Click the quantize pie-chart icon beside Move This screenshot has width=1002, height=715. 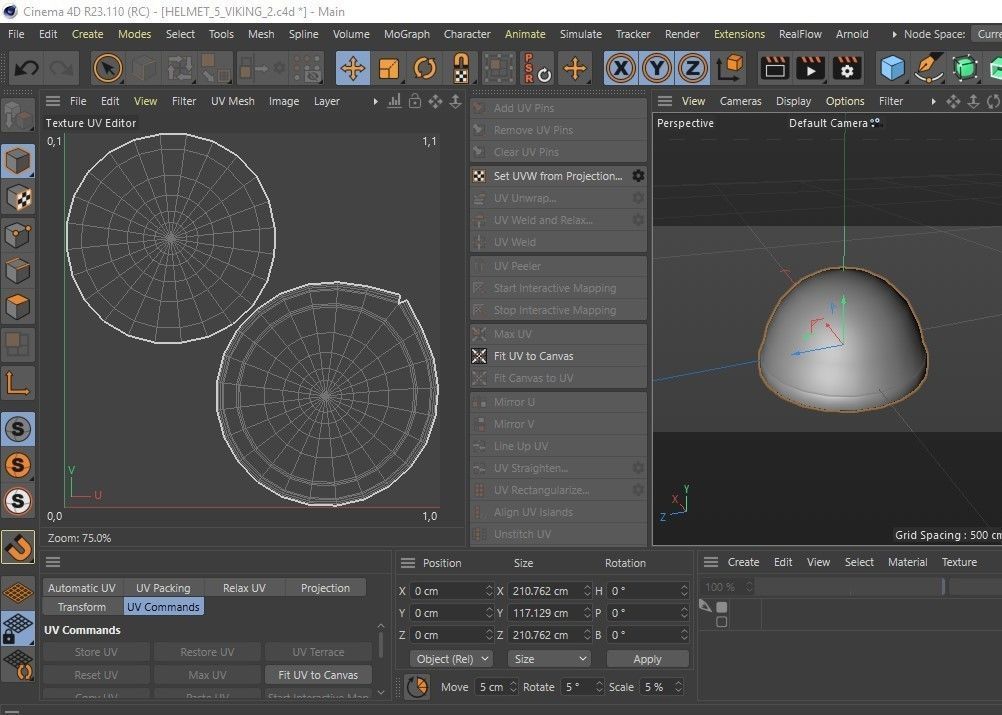(x=417, y=687)
